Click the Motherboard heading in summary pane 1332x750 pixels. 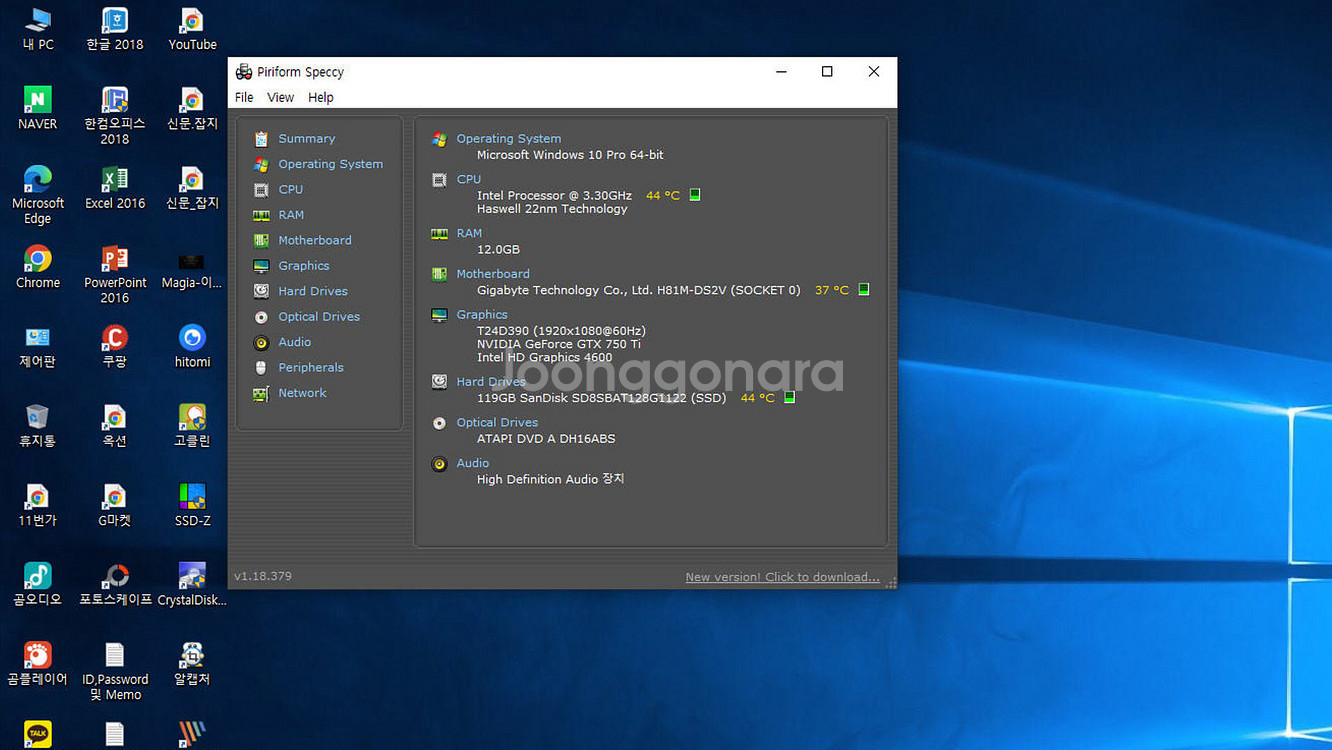[493, 274]
